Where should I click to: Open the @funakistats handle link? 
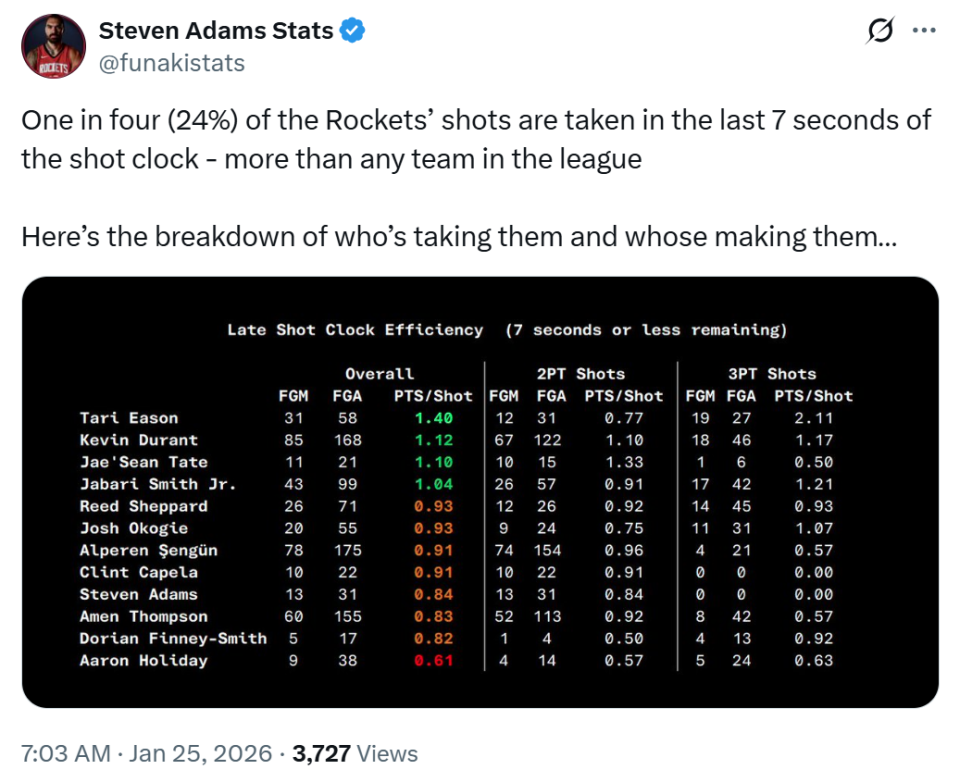(171, 63)
